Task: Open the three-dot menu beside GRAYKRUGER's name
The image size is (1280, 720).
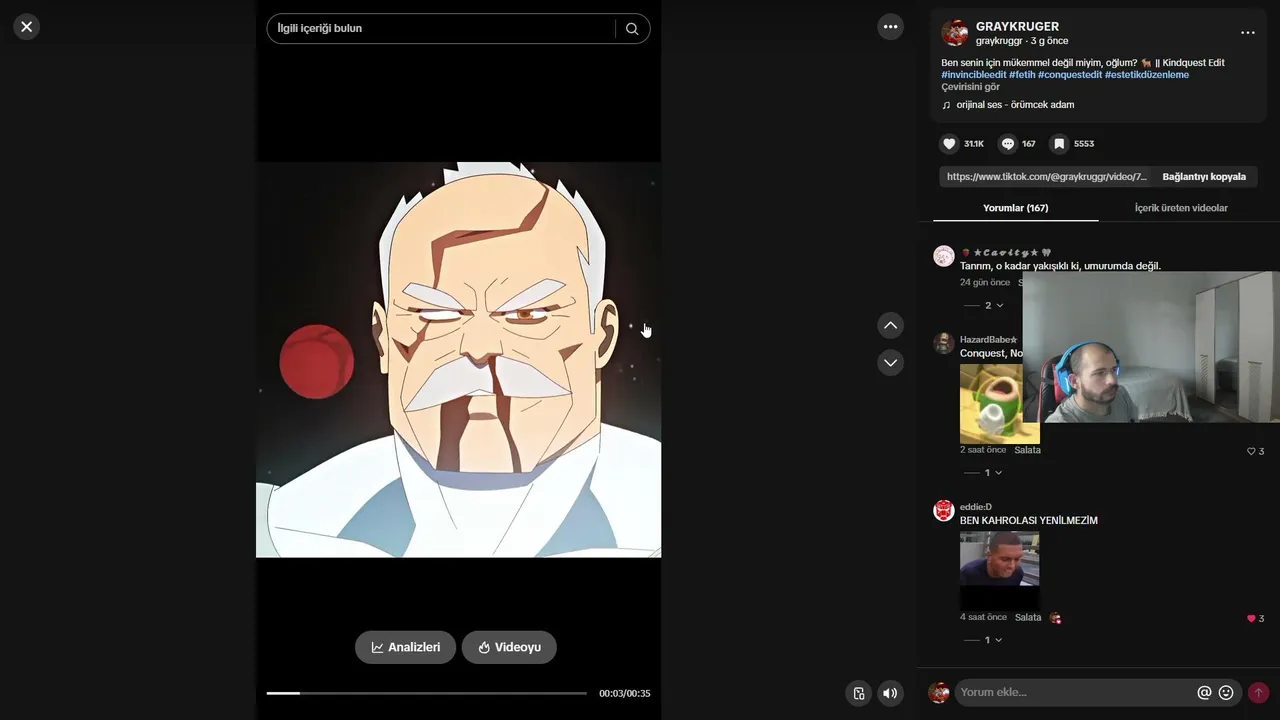Action: tap(1248, 33)
